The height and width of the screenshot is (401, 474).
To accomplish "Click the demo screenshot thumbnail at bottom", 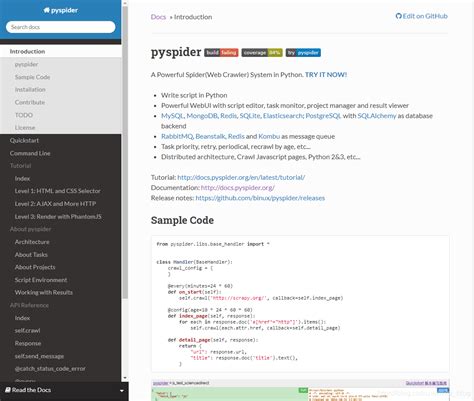I will pos(300,390).
